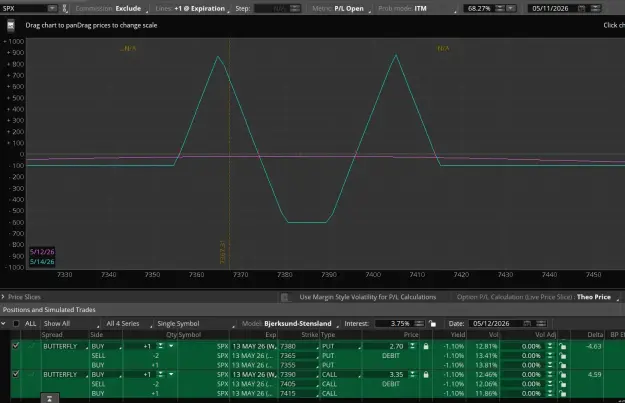Open calendar icon next to 05/11/2026 date
This screenshot has height=403, width=625.
pyautogui.click(x=581, y=8)
